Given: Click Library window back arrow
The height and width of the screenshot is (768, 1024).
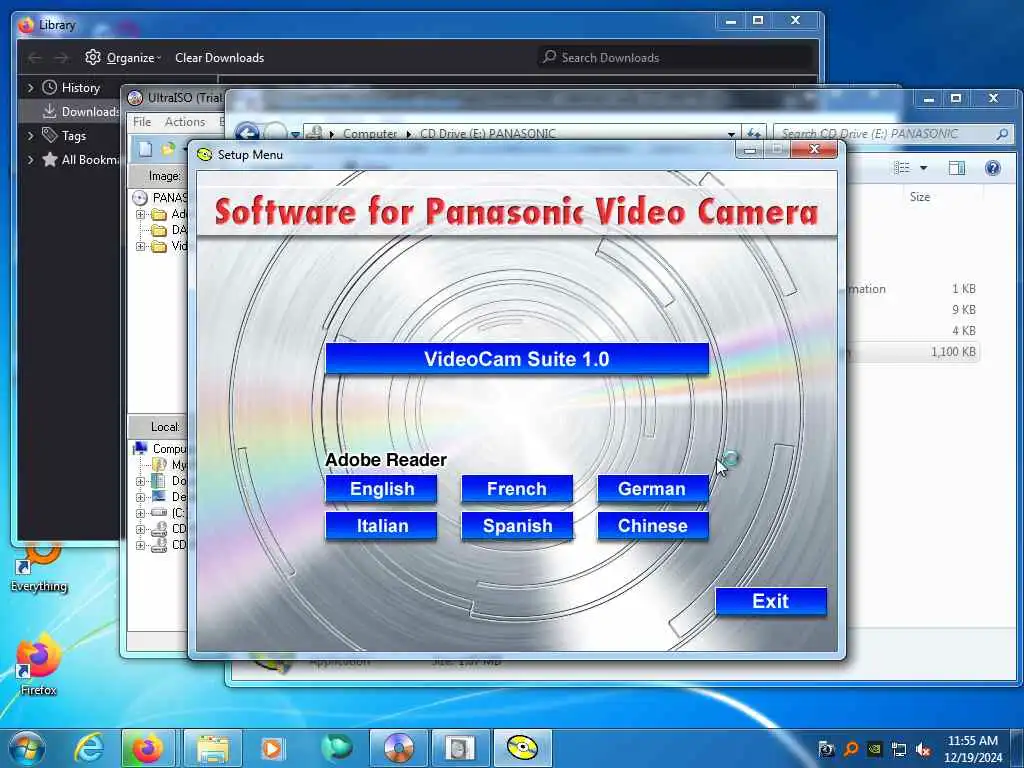Looking at the screenshot, I should pos(35,58).
